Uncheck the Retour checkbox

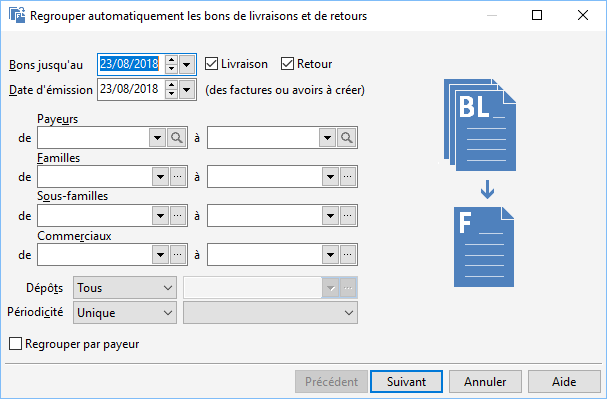[287, 63]
